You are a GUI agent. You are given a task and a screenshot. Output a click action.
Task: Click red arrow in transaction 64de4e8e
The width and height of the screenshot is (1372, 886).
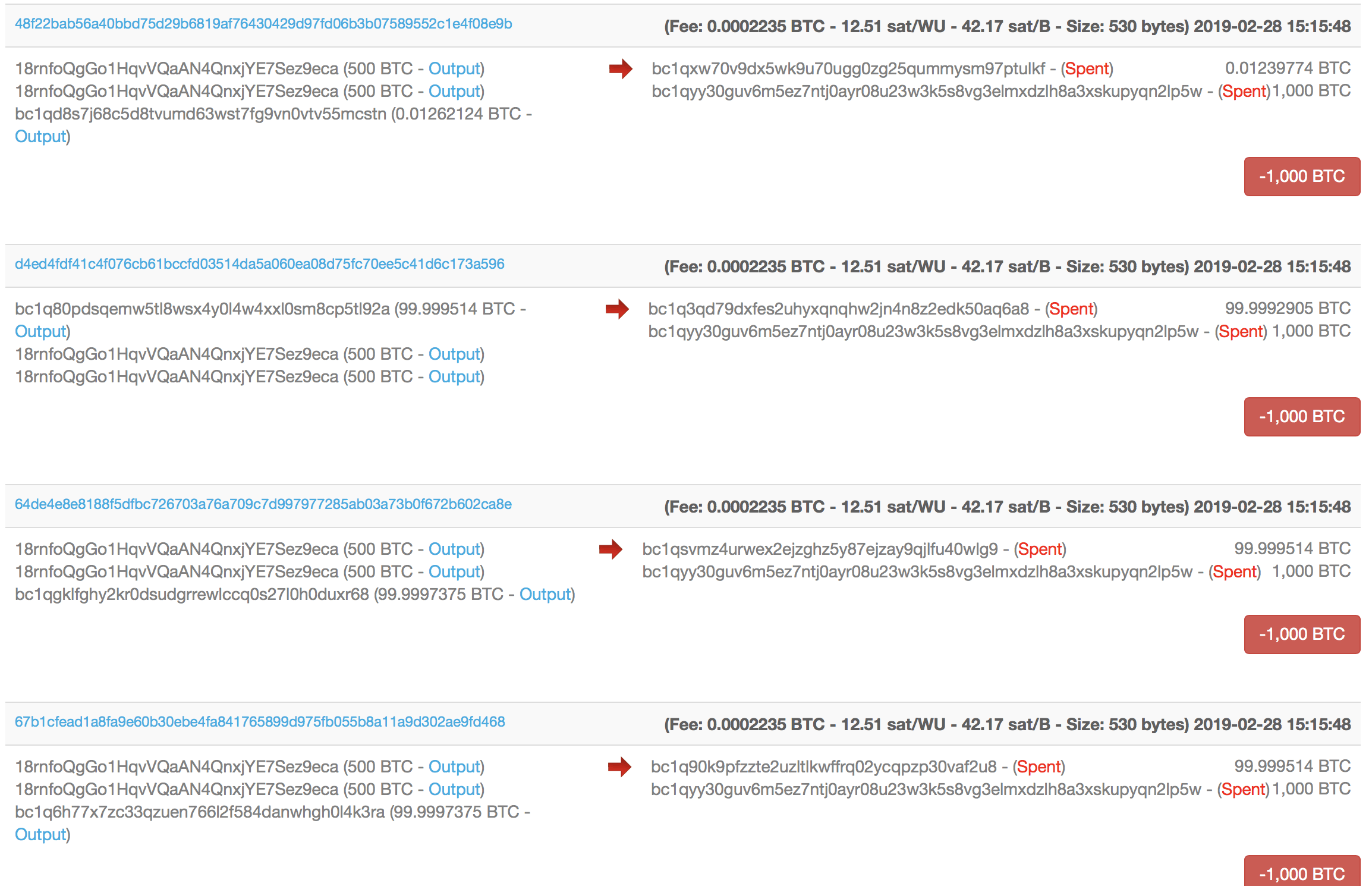click(611, 549)
